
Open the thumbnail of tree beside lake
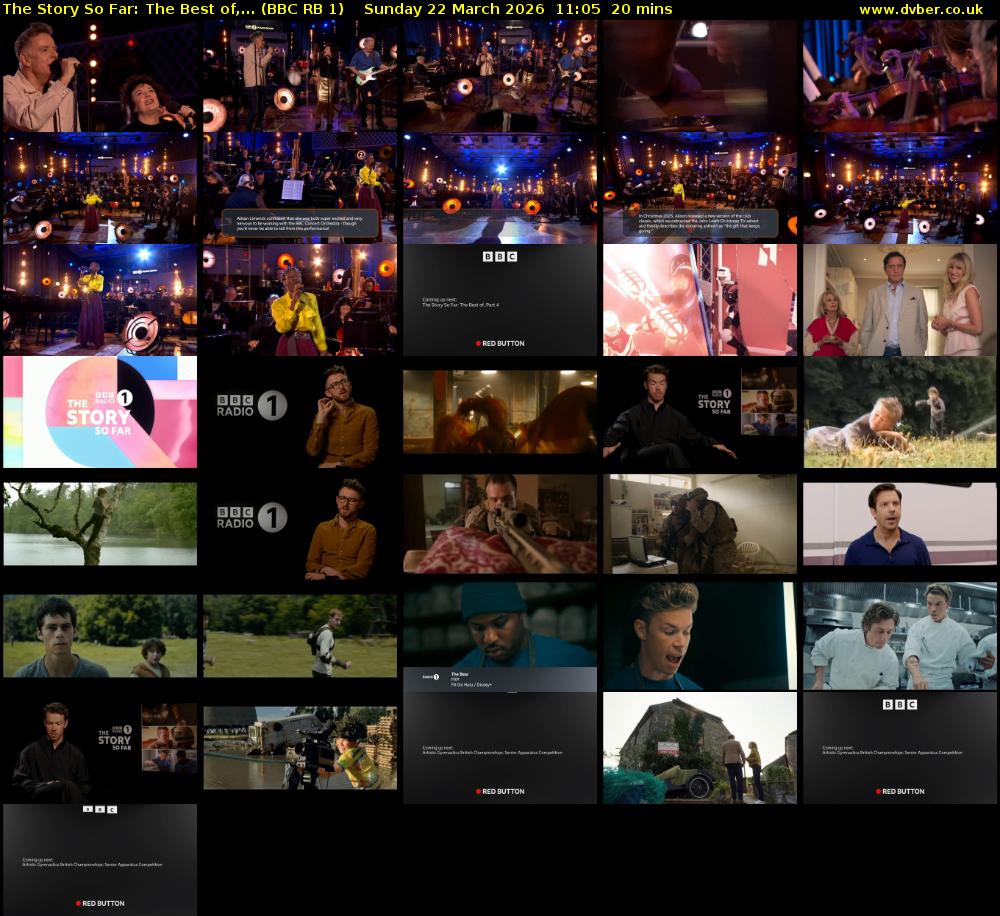pyautogui.click(x=100, y=524)
